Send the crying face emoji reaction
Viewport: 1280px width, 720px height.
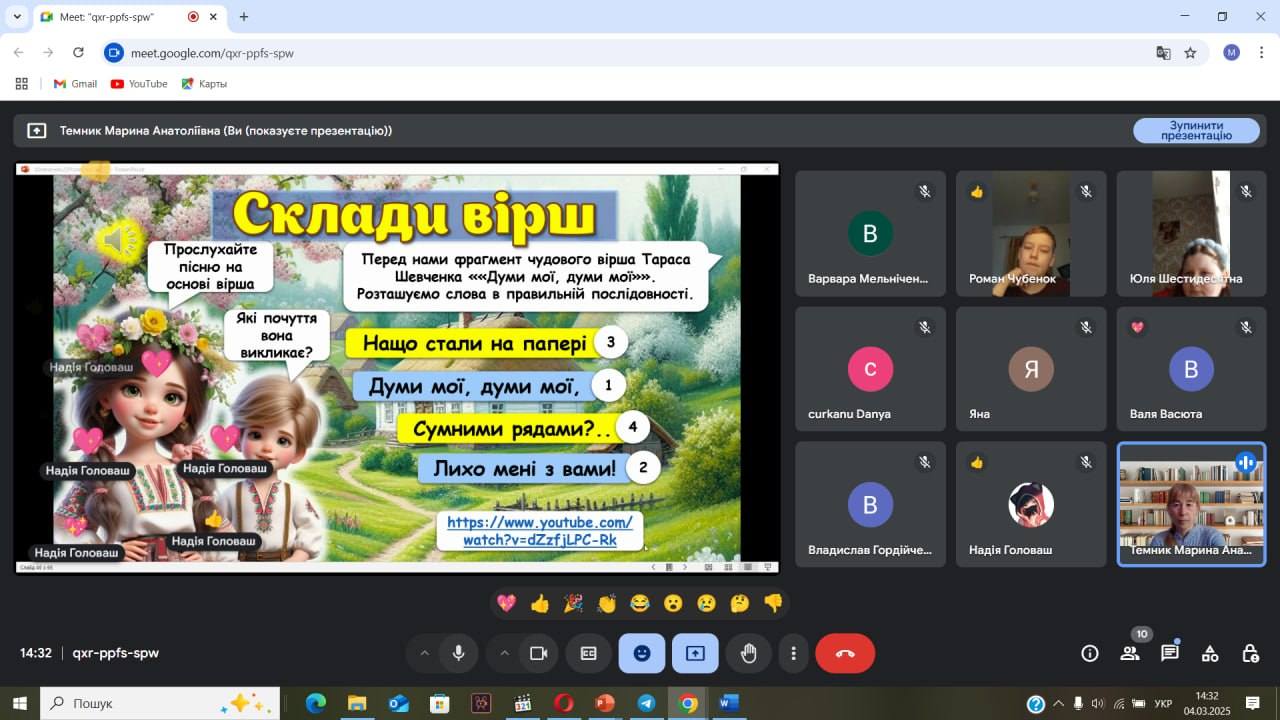click(x=707, y=603)
